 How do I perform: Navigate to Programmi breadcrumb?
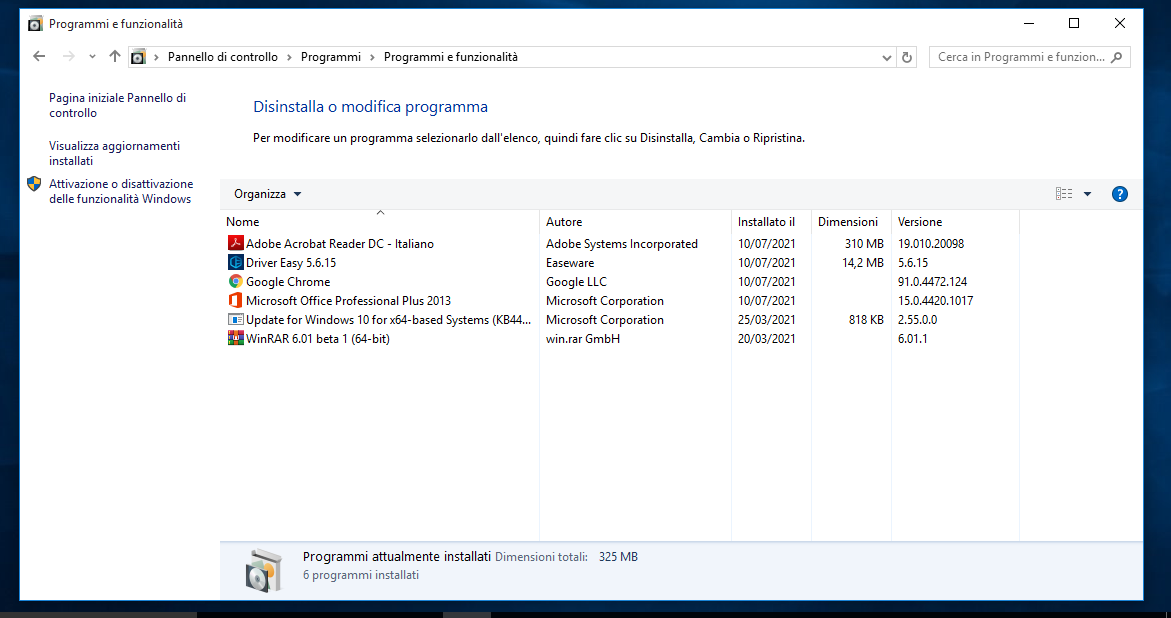pos(331,57)
